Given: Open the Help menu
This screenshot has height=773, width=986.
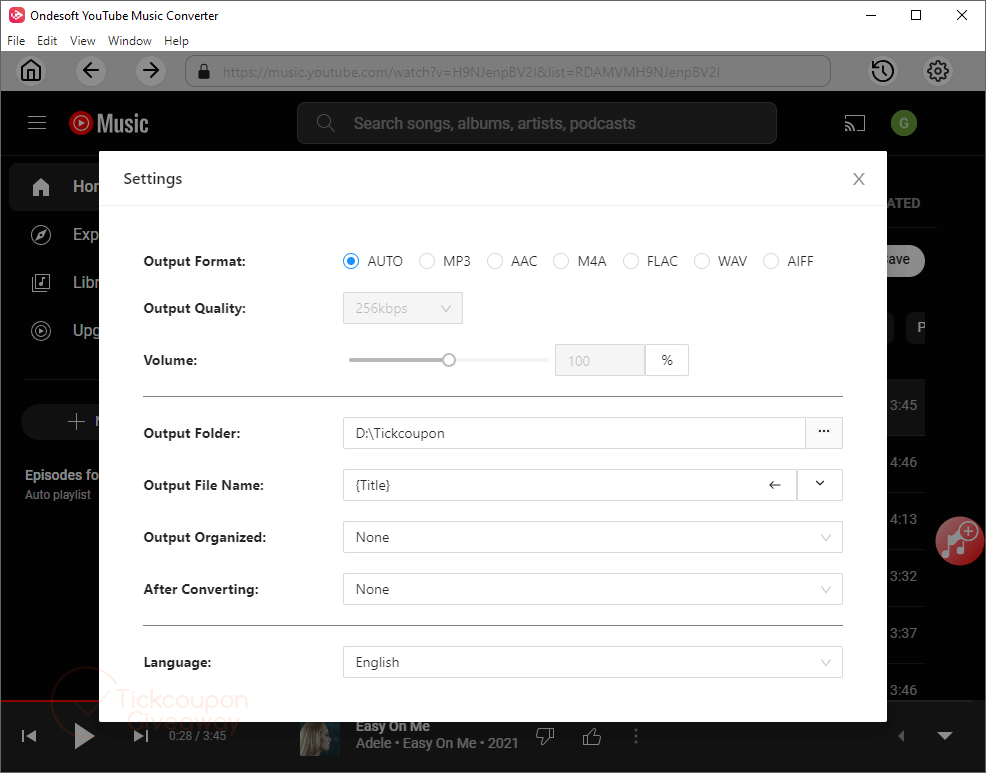Looking at the screenshot, I should click(176, 41).
